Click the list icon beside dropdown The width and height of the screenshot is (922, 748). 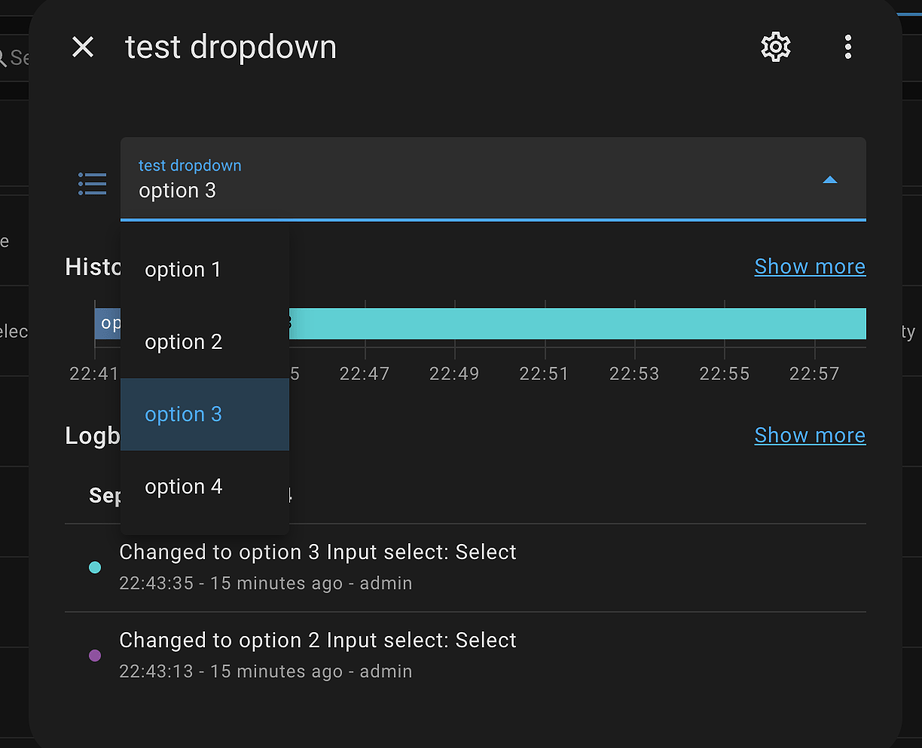92,183
